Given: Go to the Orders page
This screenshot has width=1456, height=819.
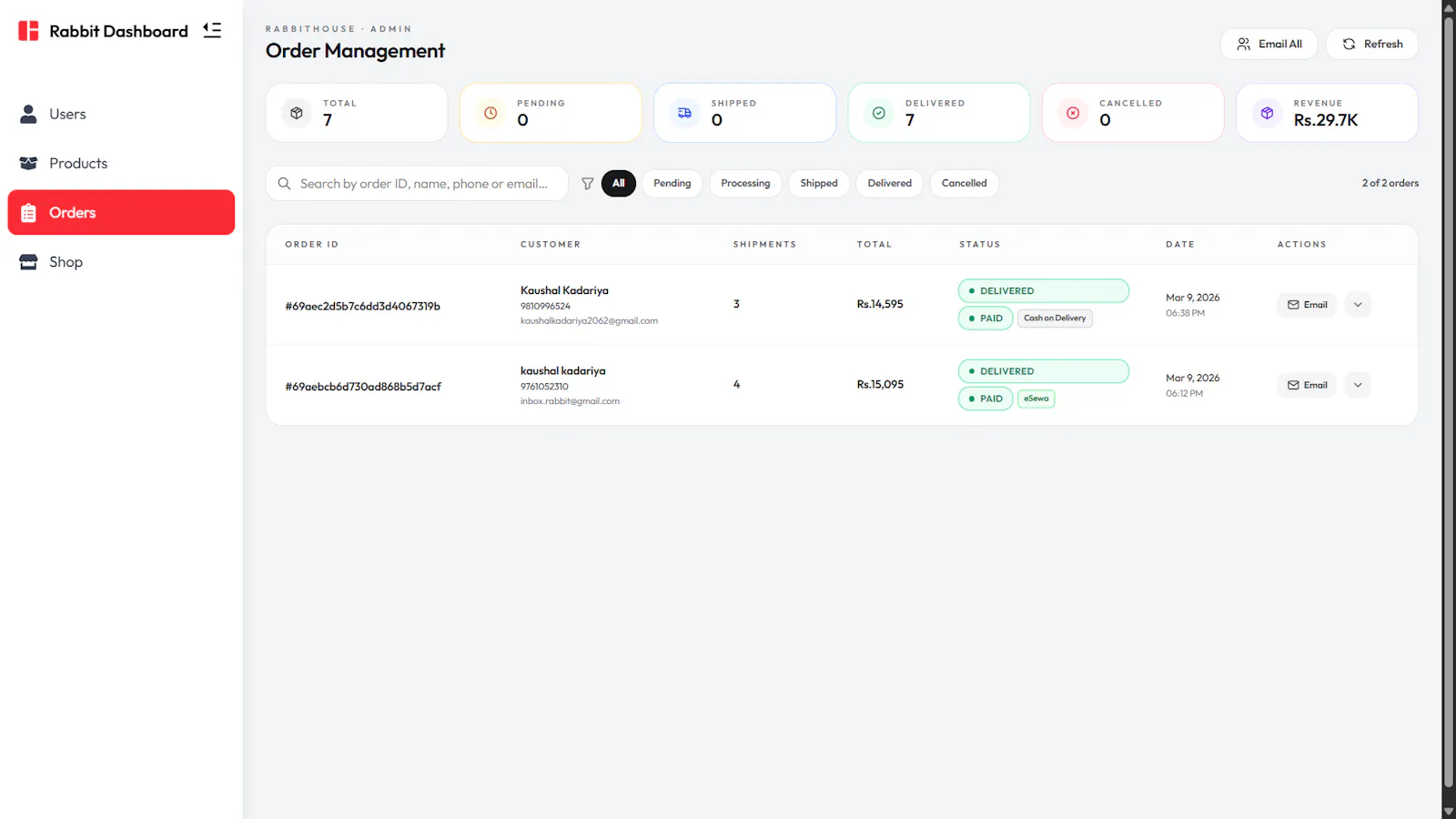Looking at the screenshot, I should [x=121, y=212].
